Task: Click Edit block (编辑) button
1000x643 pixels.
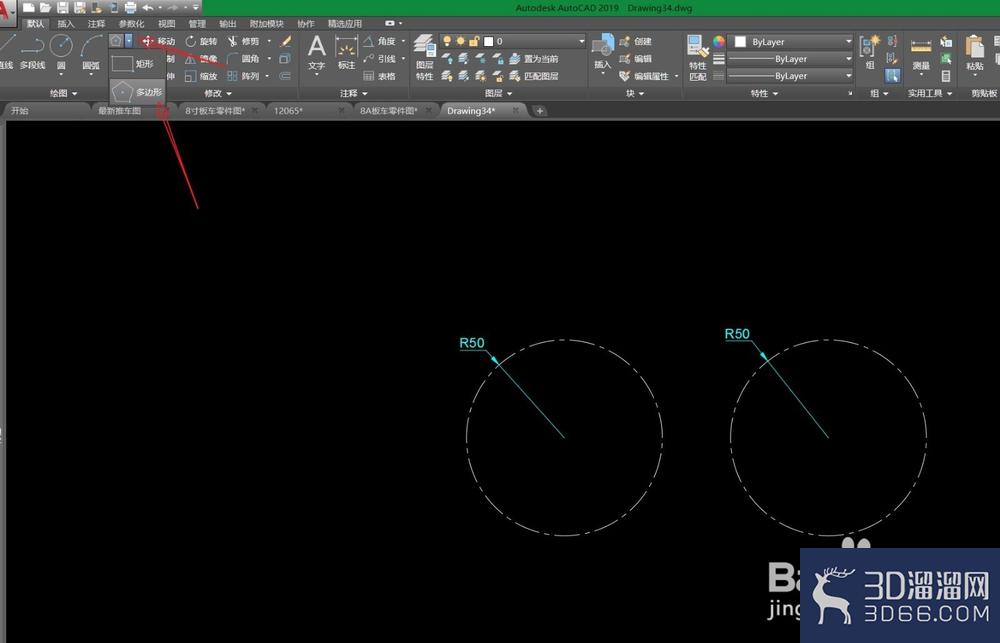Action: click(x=635, y=59)
